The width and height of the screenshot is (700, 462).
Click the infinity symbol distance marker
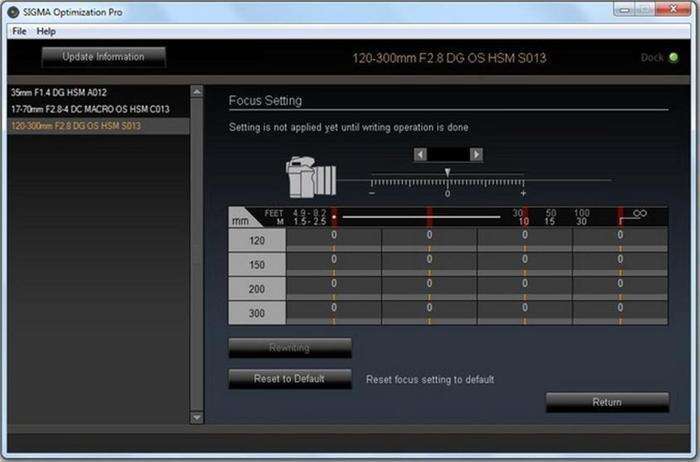[640, 212]
